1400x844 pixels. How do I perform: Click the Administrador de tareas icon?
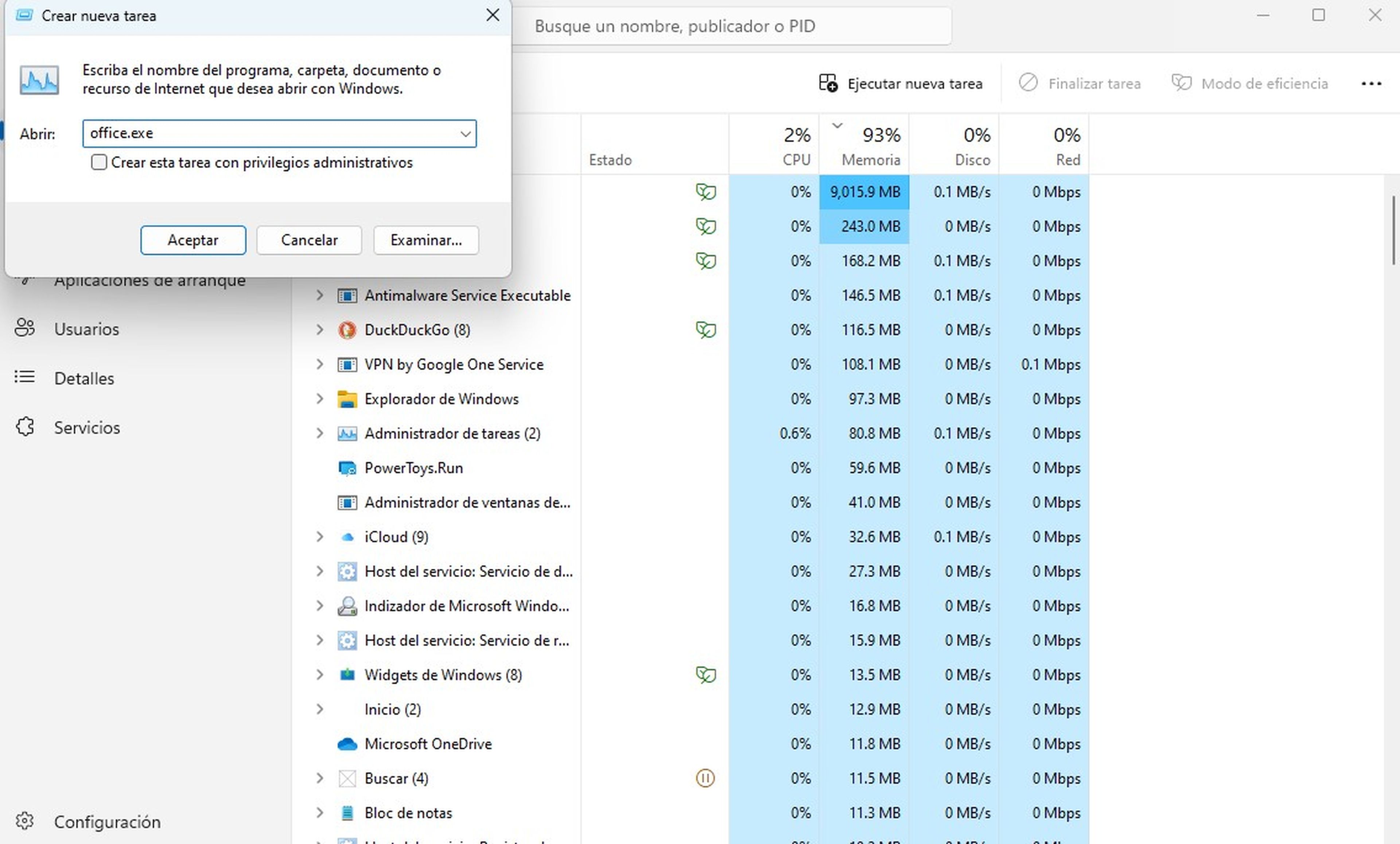click(x=347, y=433)
